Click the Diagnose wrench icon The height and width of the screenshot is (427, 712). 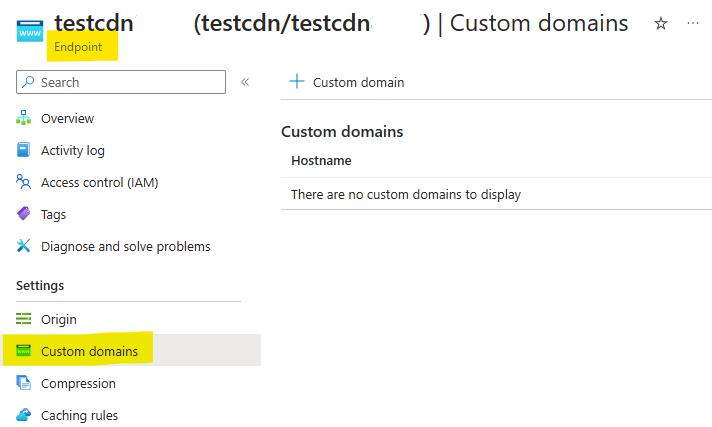[x=24, y=246]
